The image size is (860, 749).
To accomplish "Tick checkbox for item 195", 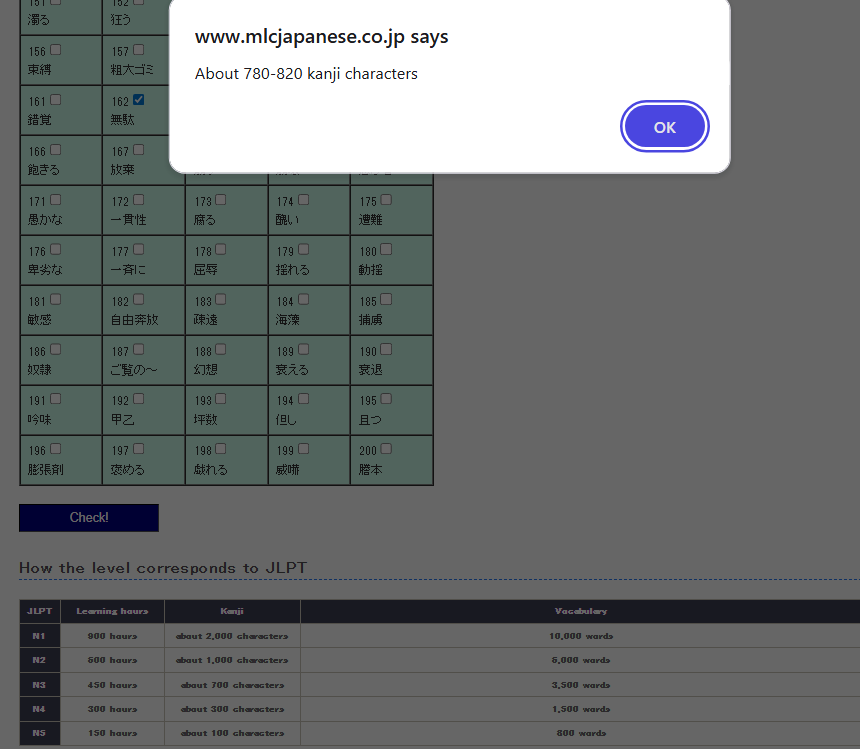I will (x=386, y=399).
